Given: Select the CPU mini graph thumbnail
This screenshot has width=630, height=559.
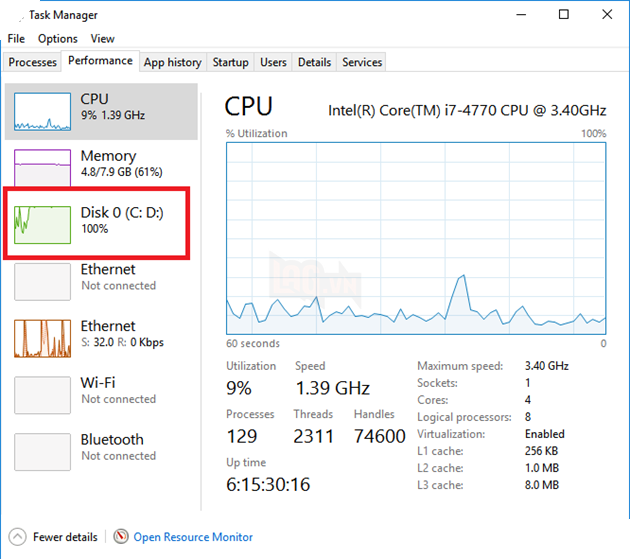Looking at the screenshot, I should coord(42,113).
